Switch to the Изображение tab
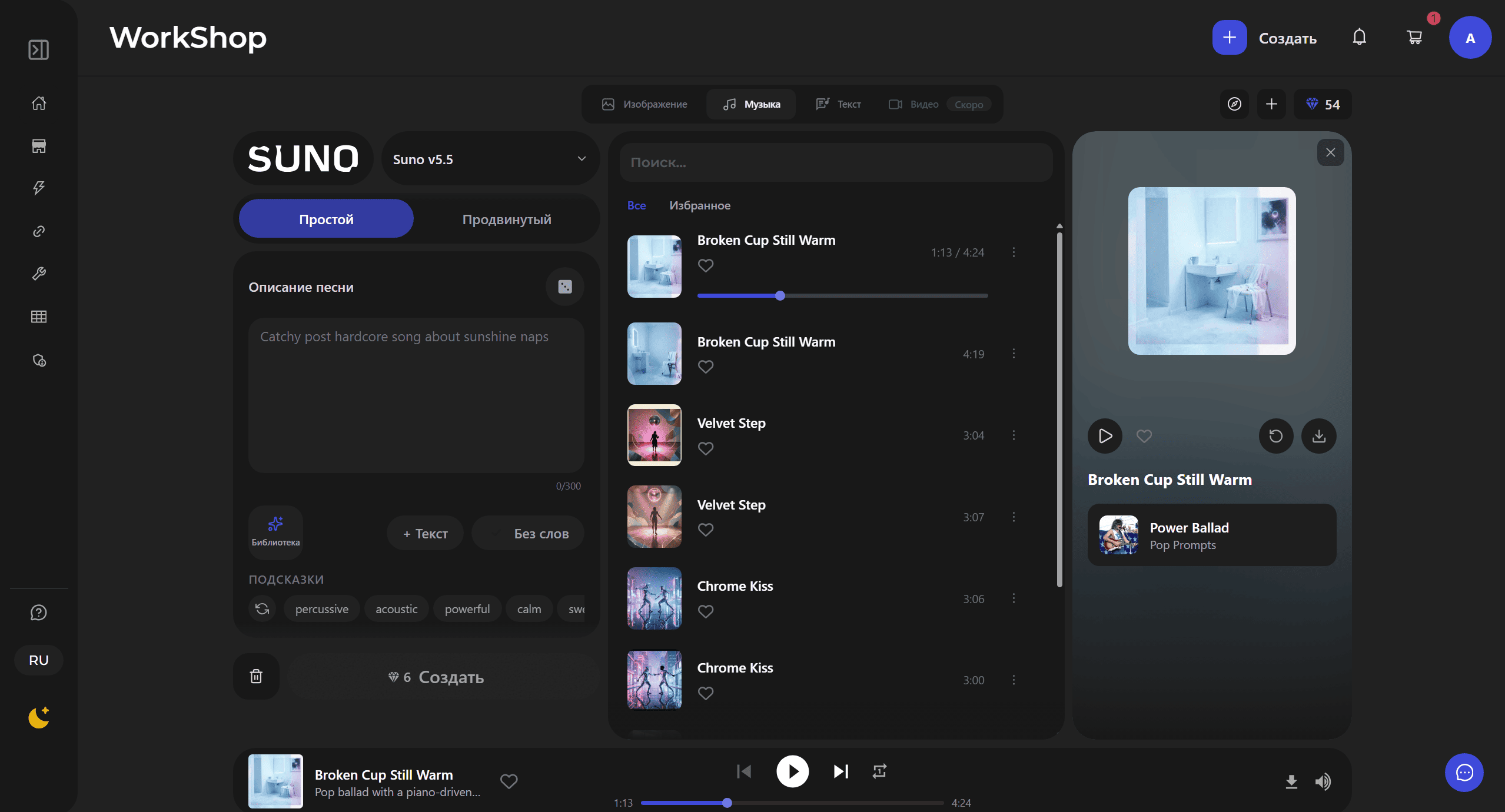This screenshot has width=1505, height=812. click(644, 104)
